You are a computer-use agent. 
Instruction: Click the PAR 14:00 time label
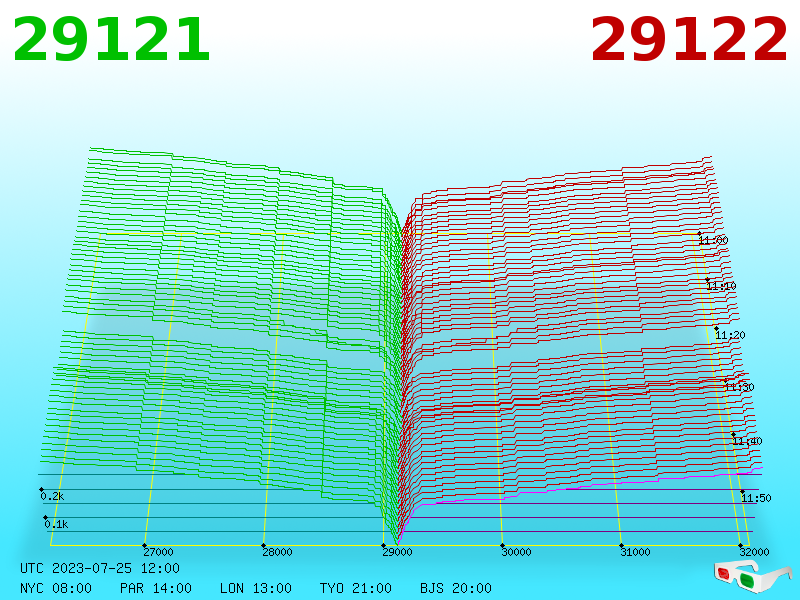coord(156,588)
